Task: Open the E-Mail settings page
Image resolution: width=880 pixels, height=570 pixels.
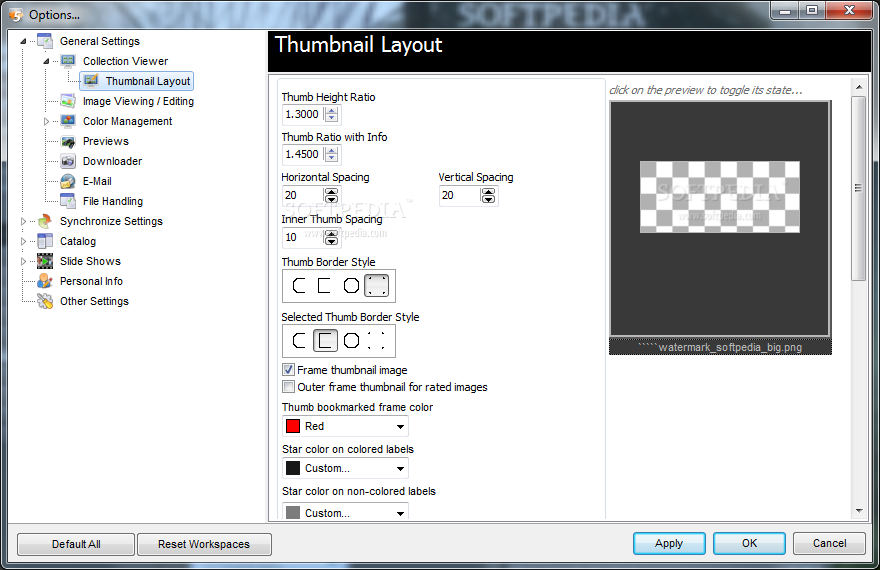Action: (97, 181)
